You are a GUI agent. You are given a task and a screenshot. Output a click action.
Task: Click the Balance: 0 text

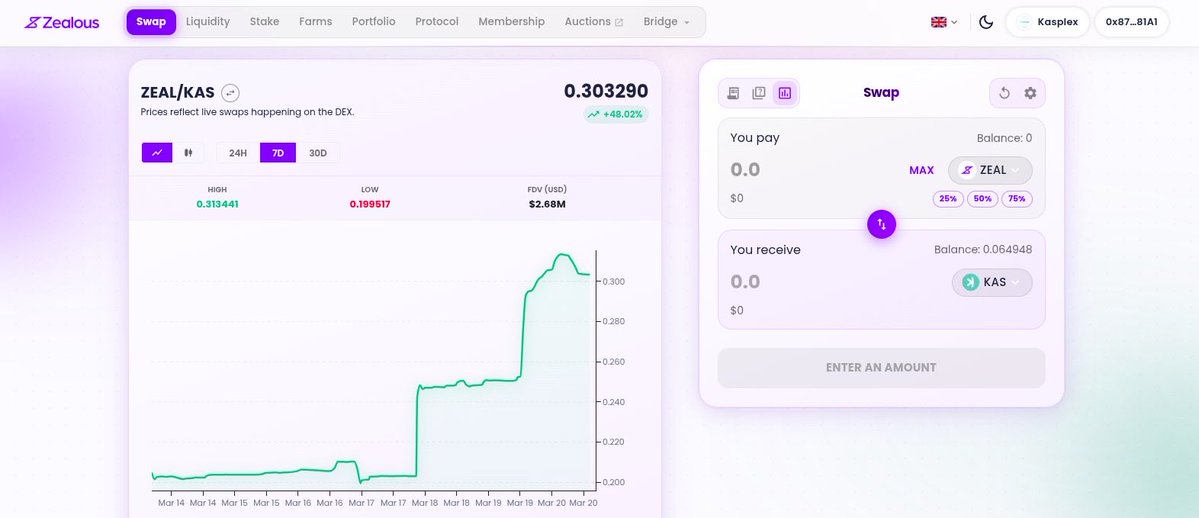[x=1005, y=138]
